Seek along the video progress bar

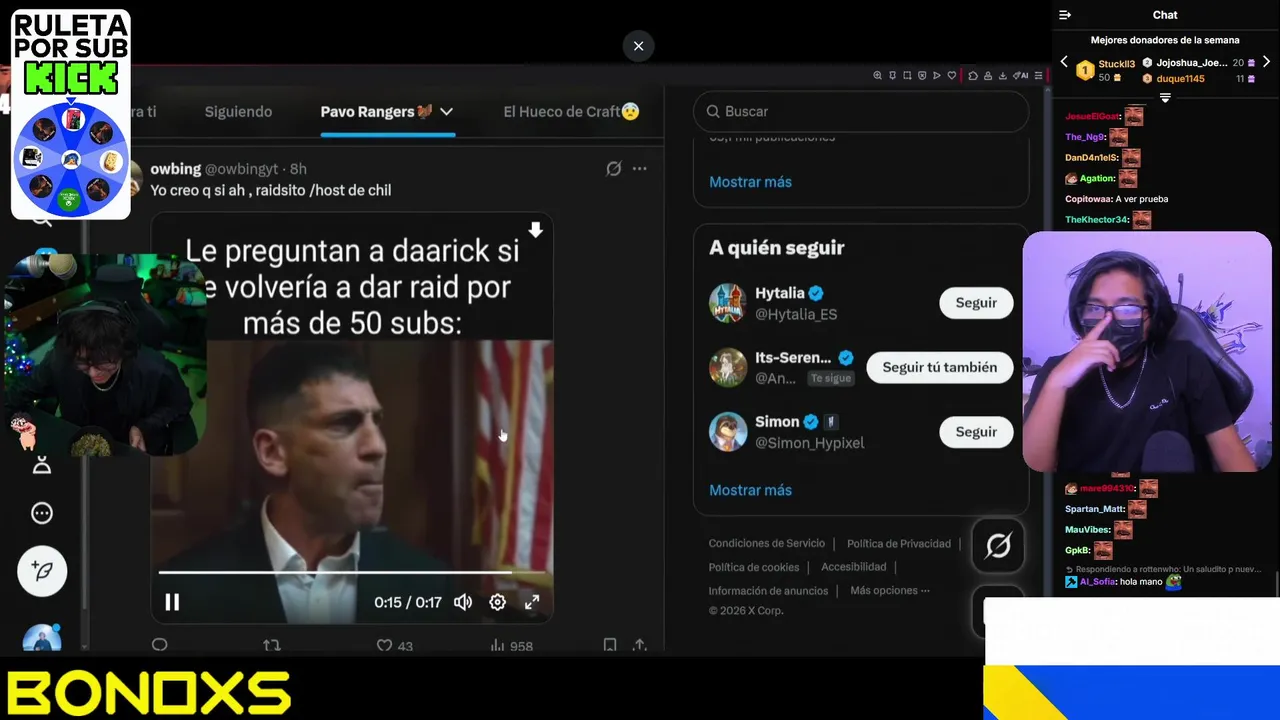[352, 573]
